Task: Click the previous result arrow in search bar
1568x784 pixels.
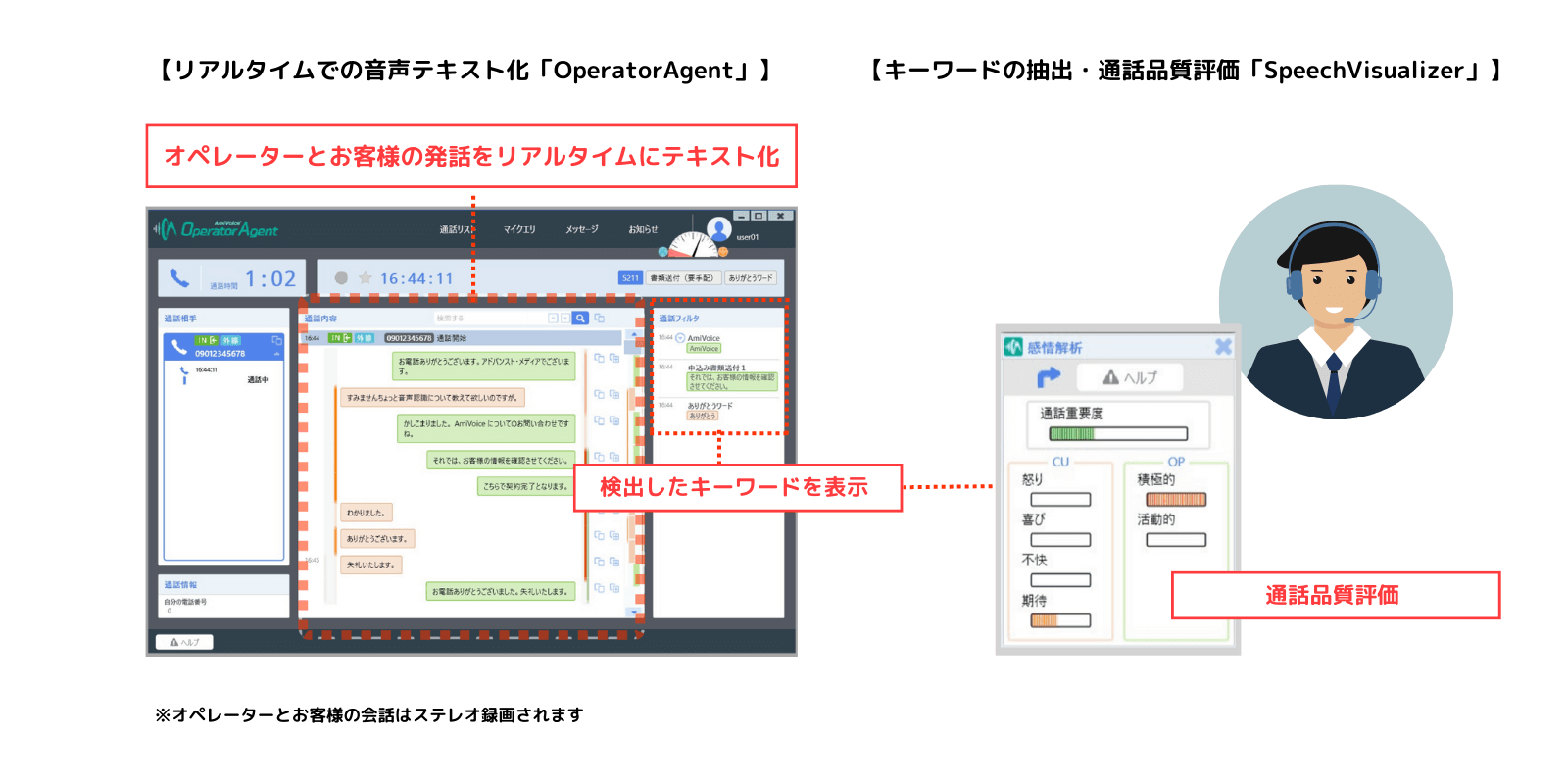Action: 553,318
